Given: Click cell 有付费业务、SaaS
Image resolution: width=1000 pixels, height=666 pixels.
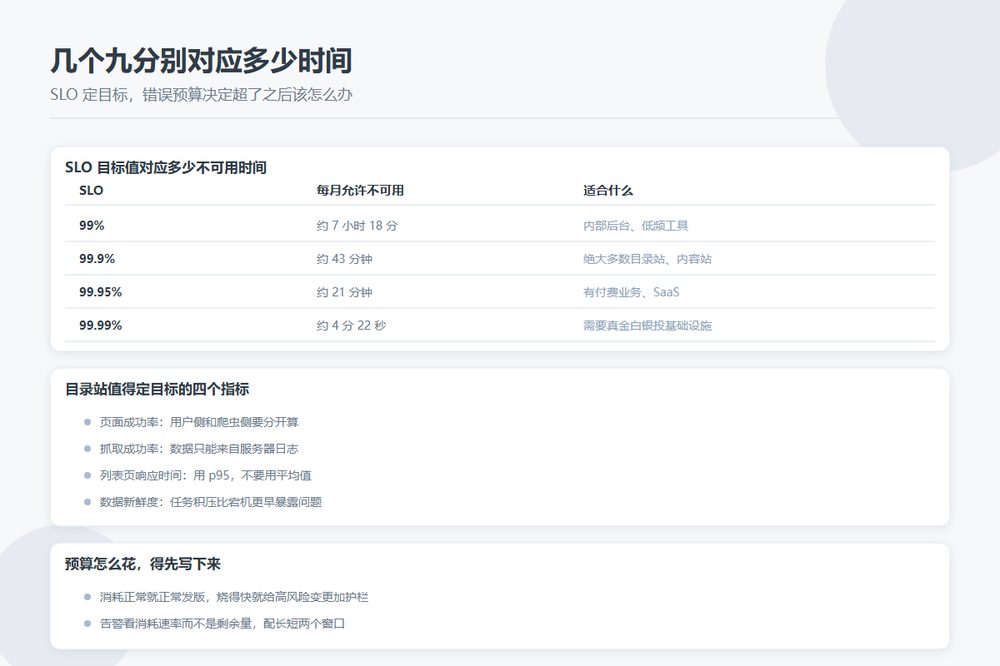Looking at the screenshot, I should click(x=631, y=292).
